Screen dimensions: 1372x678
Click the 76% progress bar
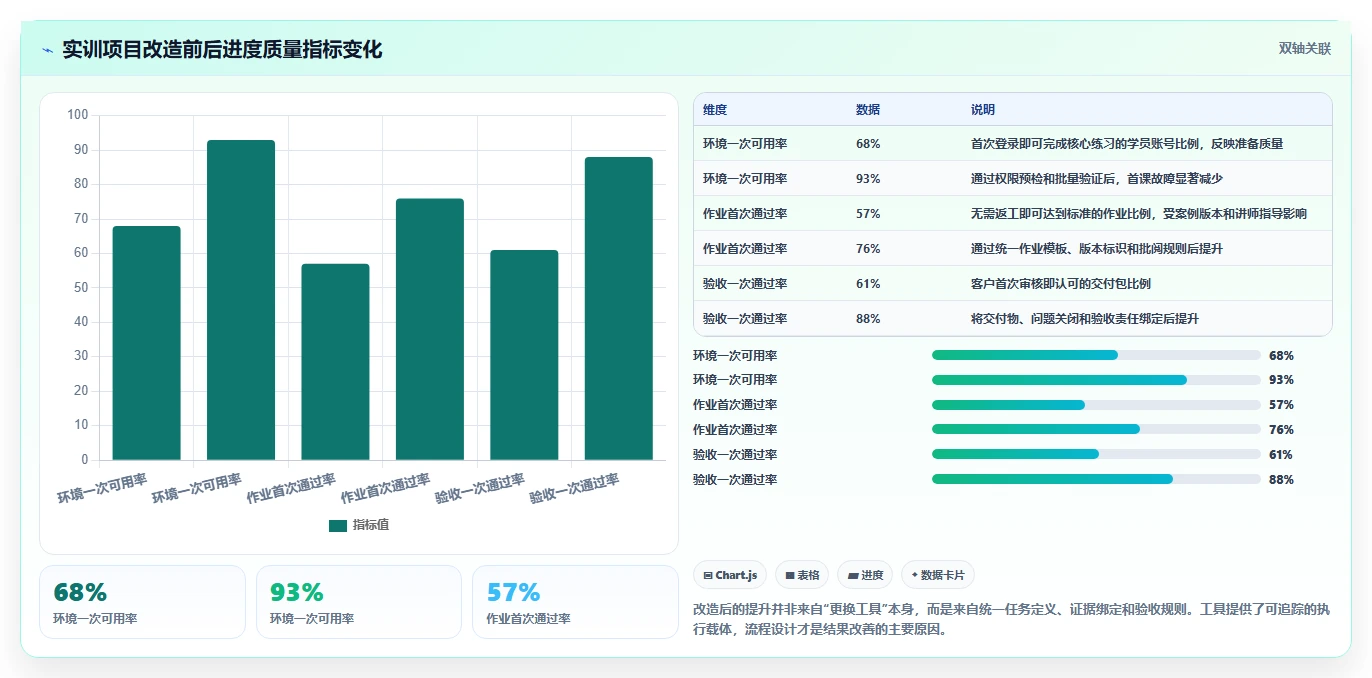(x=1096, y=430)
